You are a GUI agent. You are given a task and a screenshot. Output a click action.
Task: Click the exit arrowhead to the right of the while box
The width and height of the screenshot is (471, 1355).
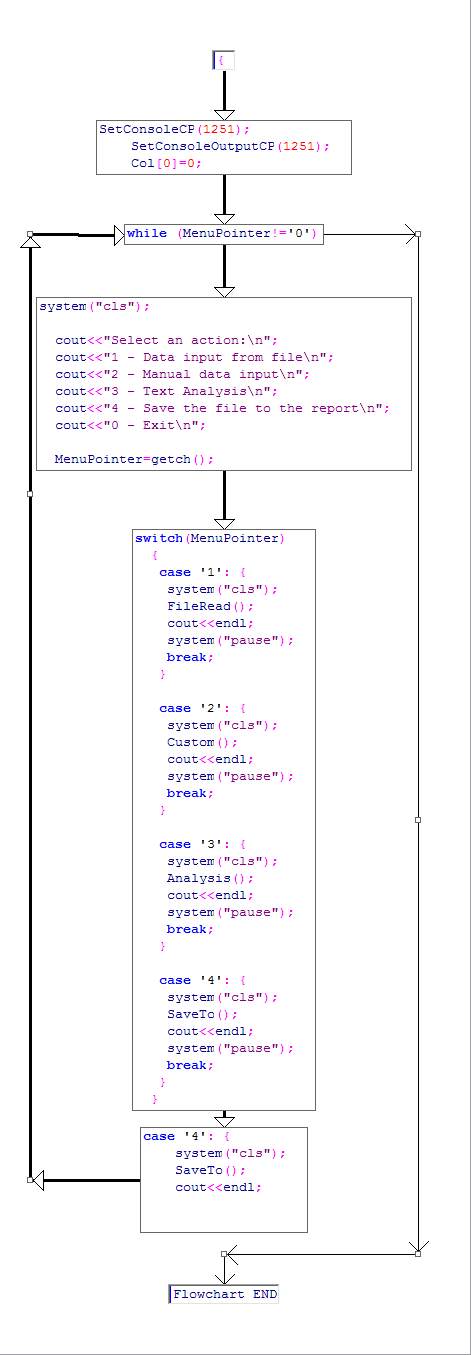click(410, 235)
